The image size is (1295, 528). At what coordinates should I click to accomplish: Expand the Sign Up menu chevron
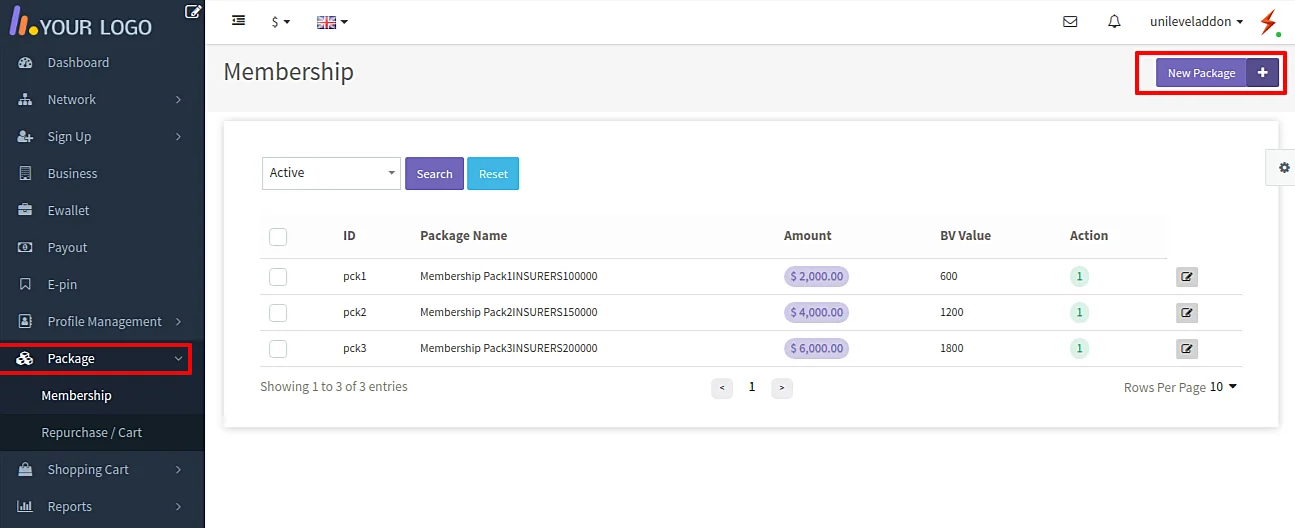[x=178, y=137]
